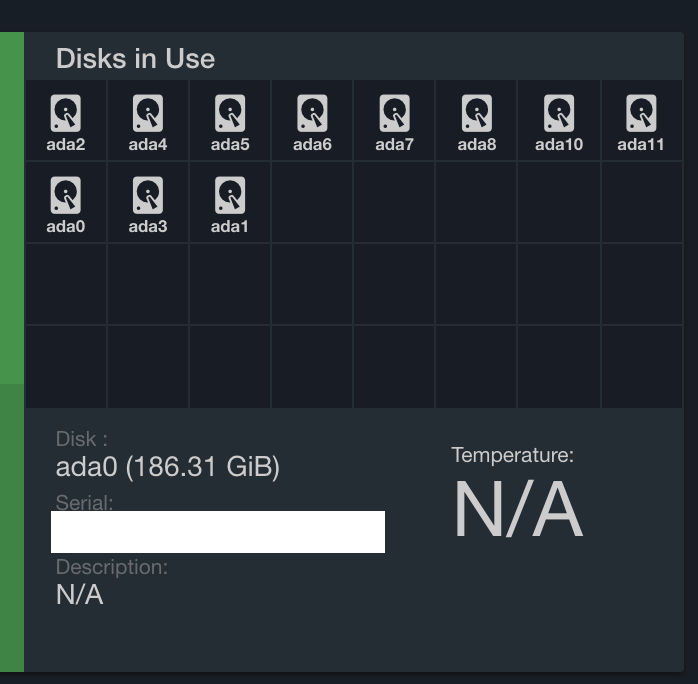This screenshot has width=698, height=684.
Task: Click the green pool status bar
Action: coord(12,352)
